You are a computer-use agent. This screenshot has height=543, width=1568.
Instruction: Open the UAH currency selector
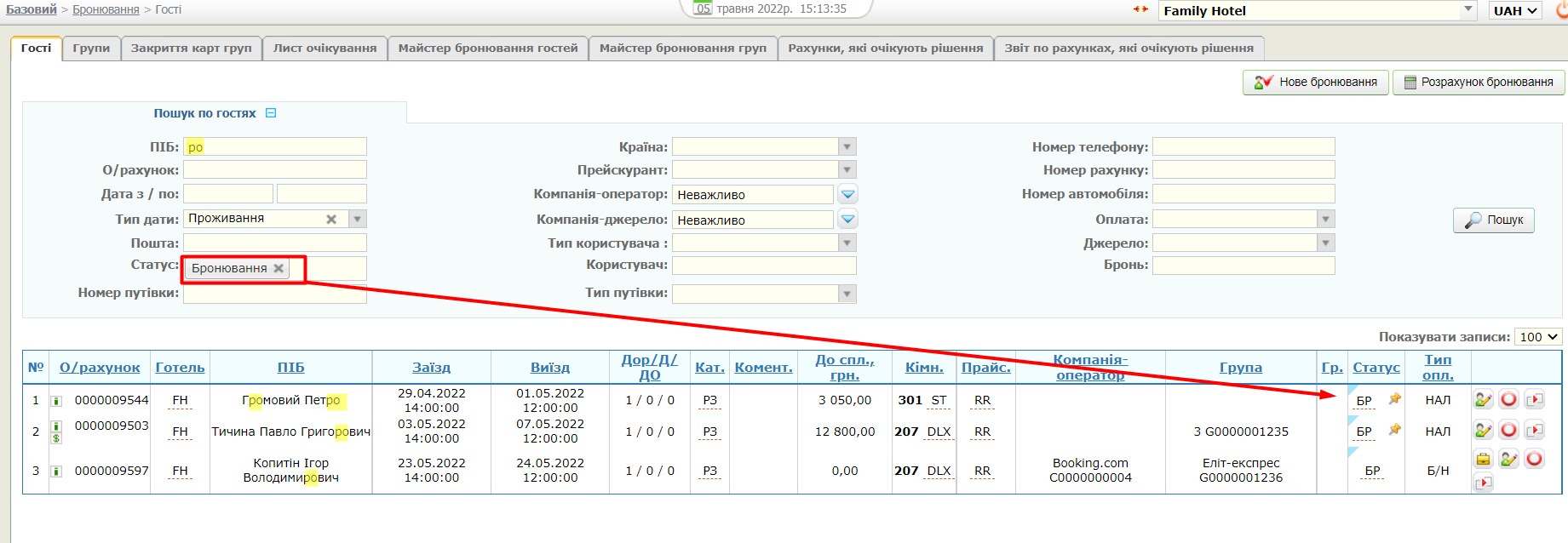pyautogui.click(x=1516, y=11)
